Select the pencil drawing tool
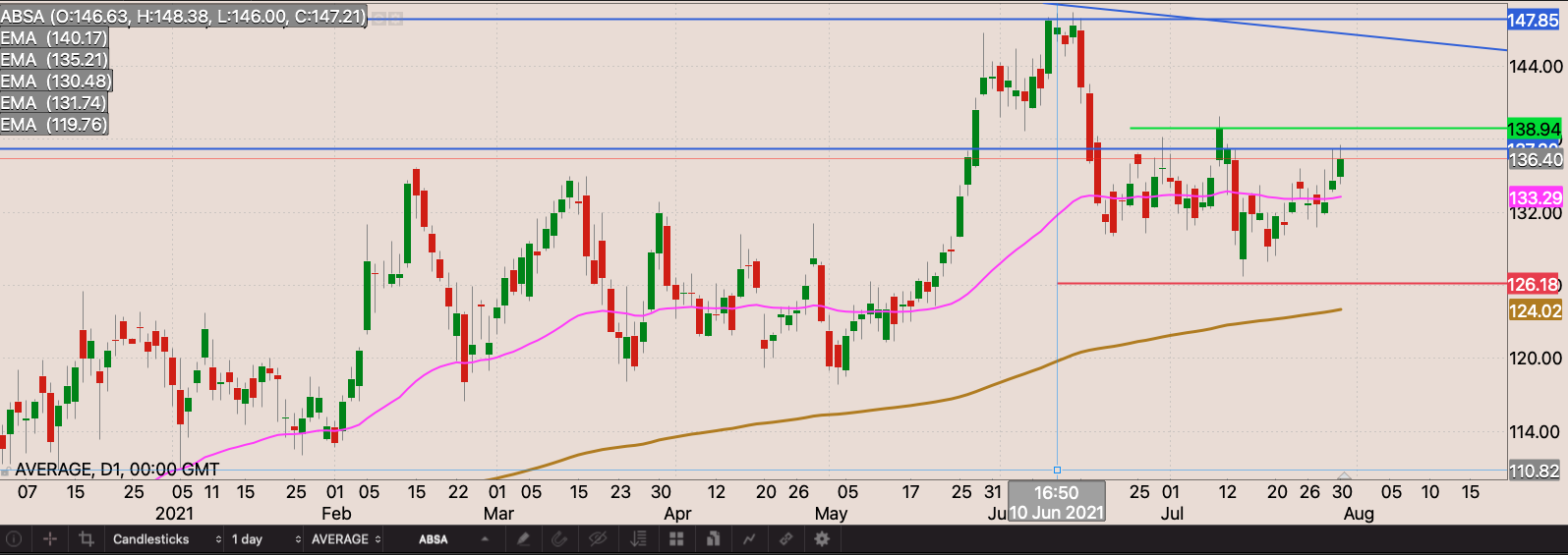Screen dimensions: 1568x555 [x=524, y=539]
